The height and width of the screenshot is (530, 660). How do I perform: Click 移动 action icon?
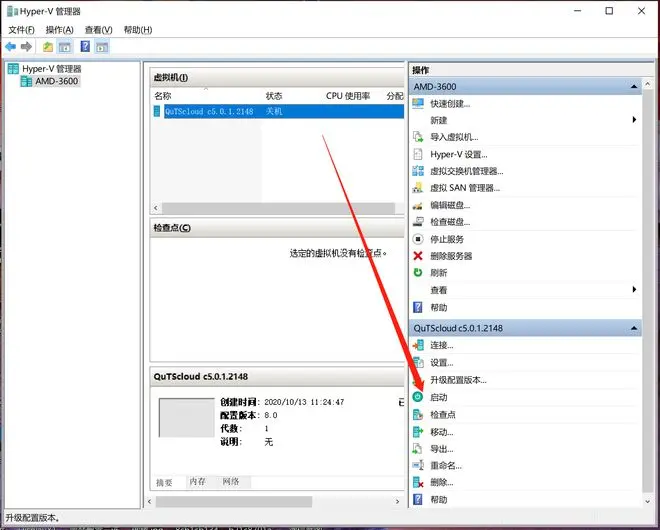[x=418, y=432]
